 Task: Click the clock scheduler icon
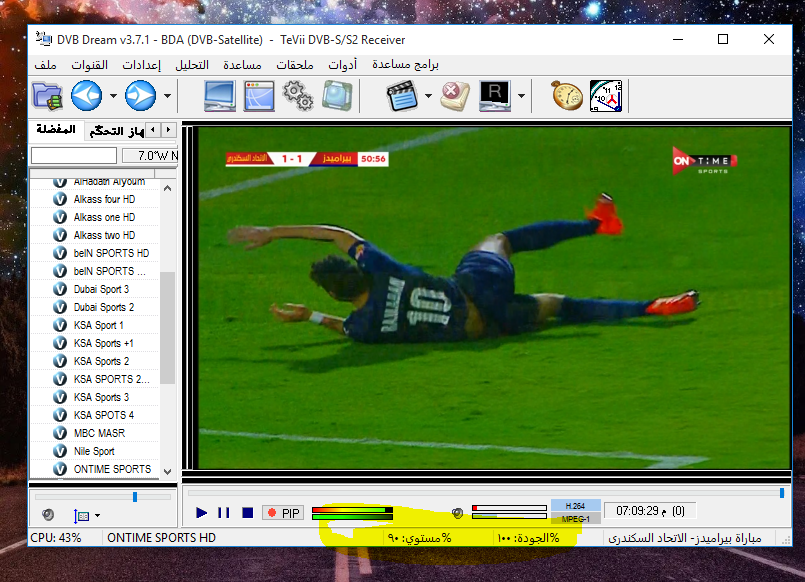[x=606, y=96]
